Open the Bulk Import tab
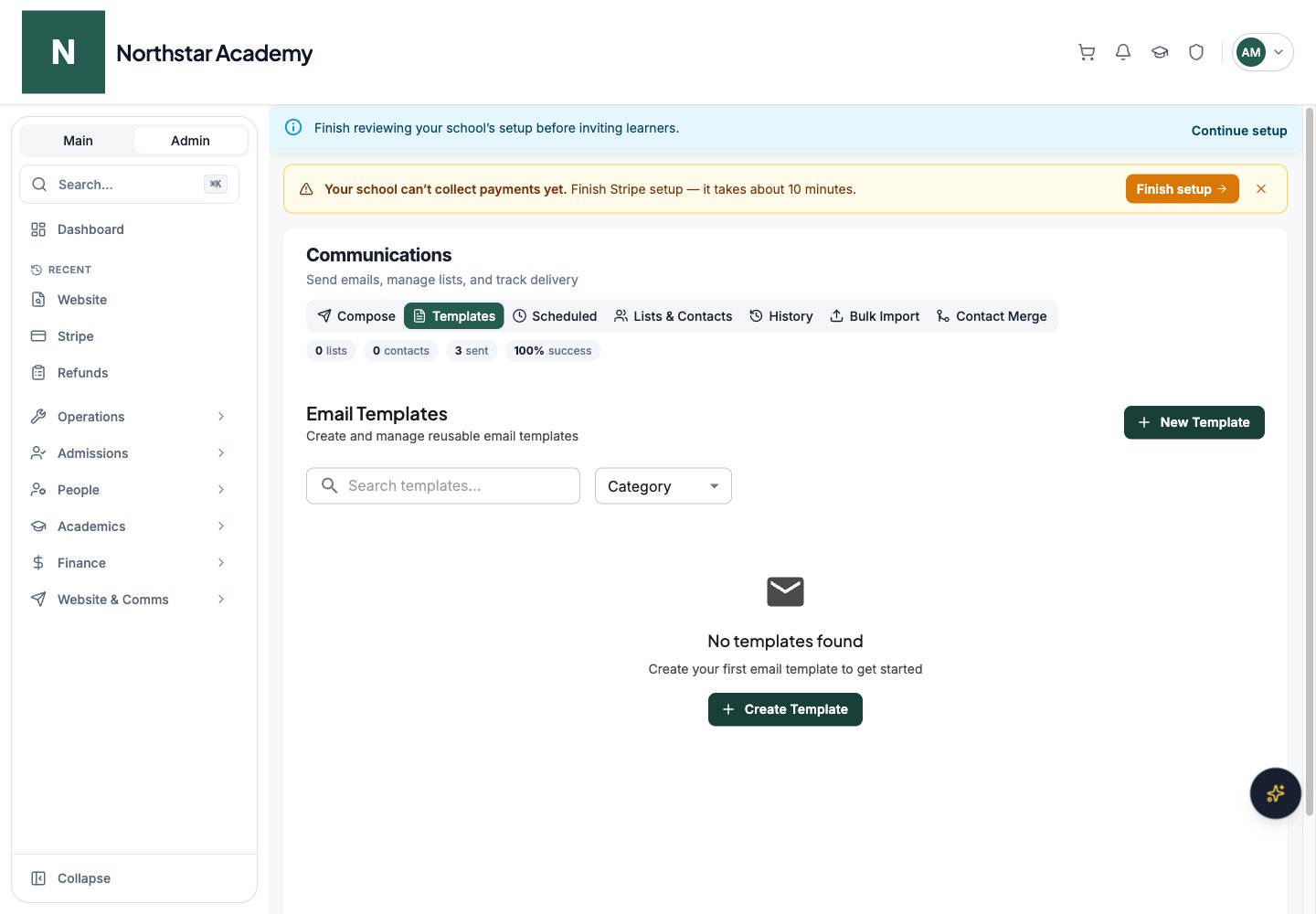 [875, 316]
